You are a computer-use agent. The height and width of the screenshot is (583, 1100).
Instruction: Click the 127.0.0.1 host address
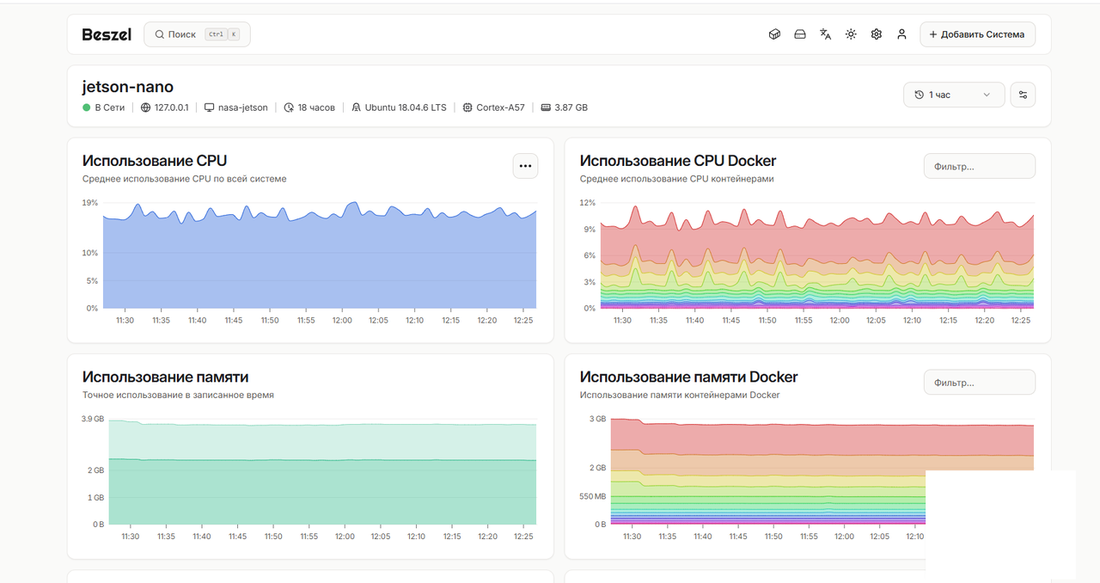[171, 107]
